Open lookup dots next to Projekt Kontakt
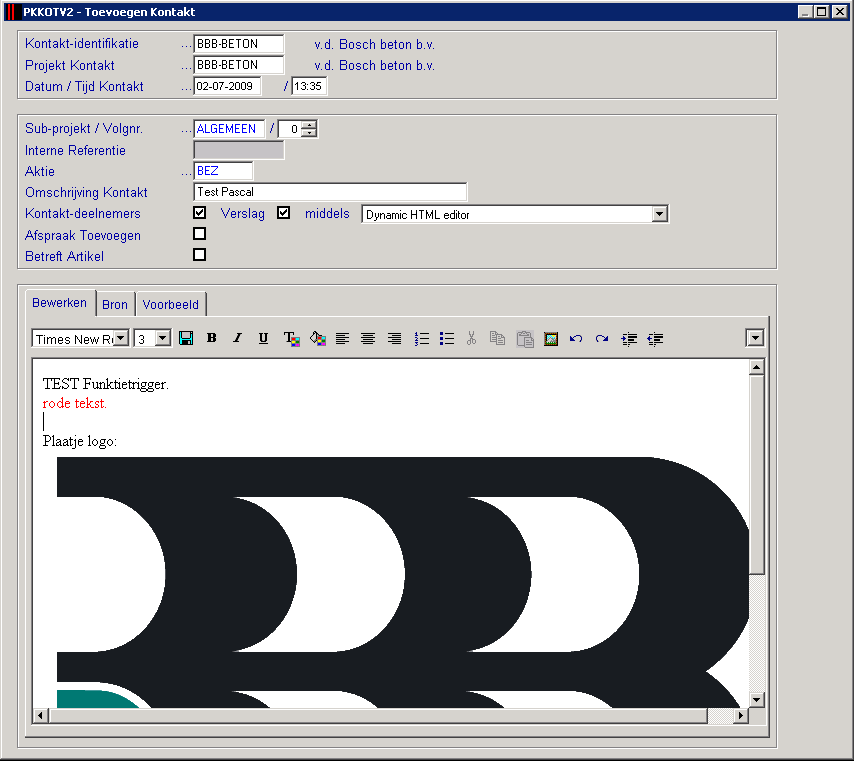Viewport: 854px width, 761px height. (186, 66)
